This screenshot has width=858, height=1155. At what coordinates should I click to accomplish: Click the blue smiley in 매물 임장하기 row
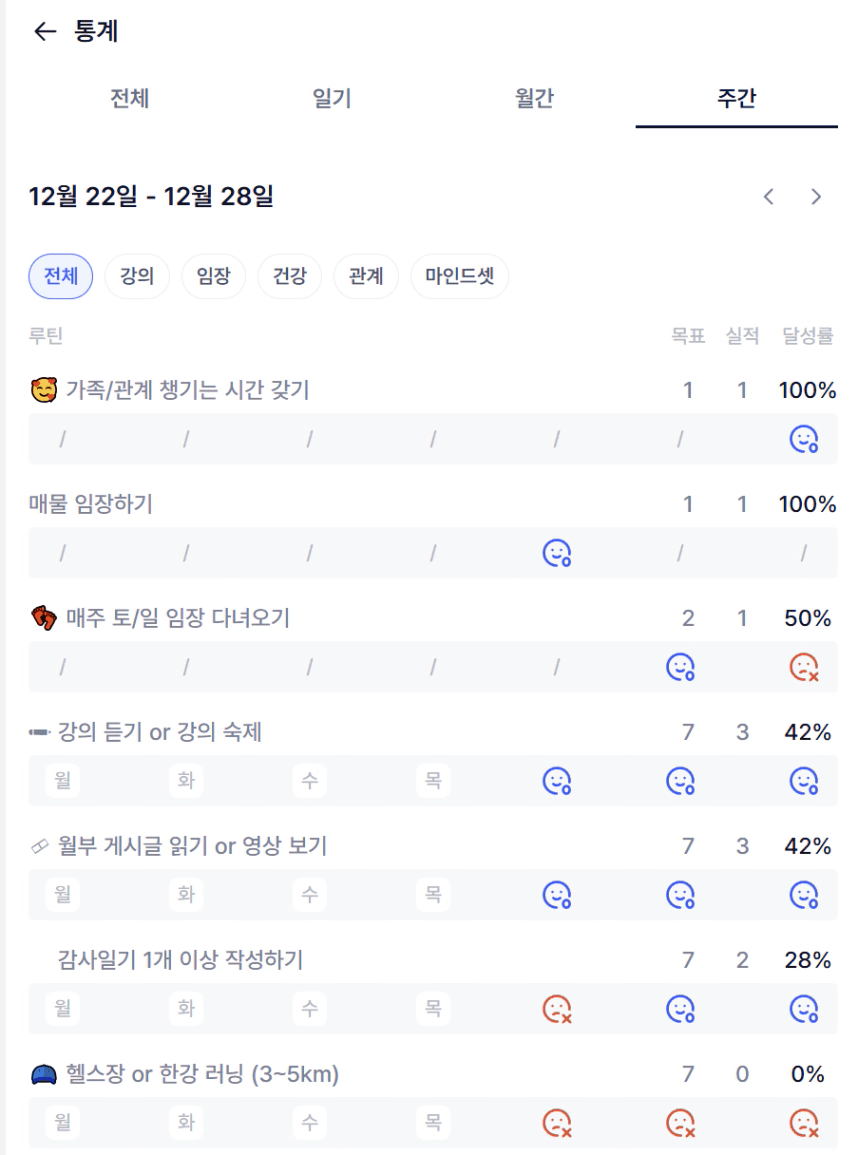(x=556, y=553)
